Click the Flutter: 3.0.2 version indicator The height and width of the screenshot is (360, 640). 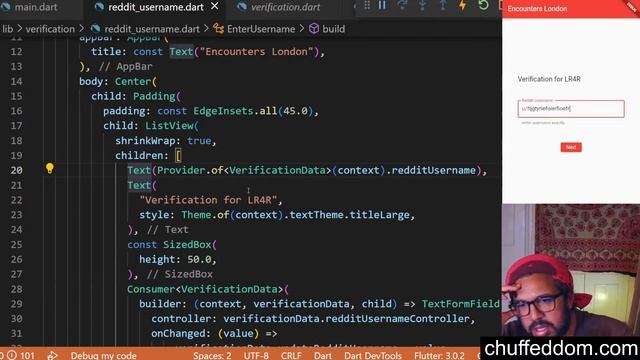pyautogui.click(x=439, y=356)
